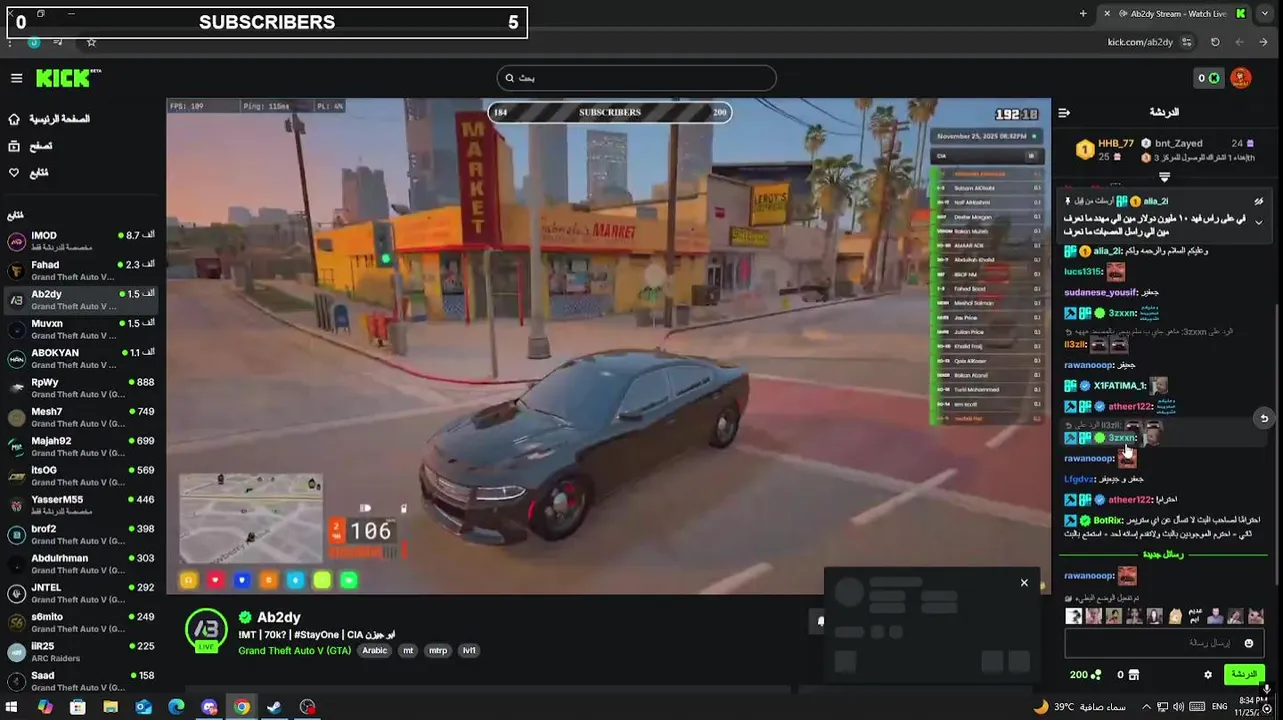Viewport: 1283px width, 720px height.
Task: Click Ab2dy streamer avatar with LIVE badge
Action: click(206, 630)
